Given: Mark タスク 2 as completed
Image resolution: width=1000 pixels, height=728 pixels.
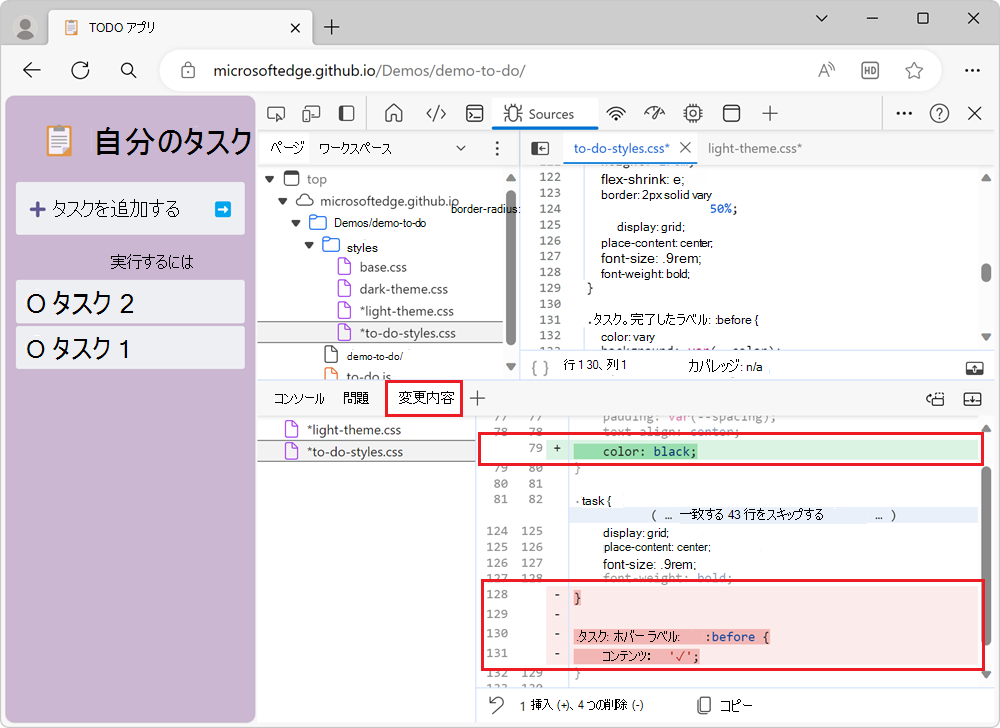Looking at the screenshot, I should click(x=36, y=303).
